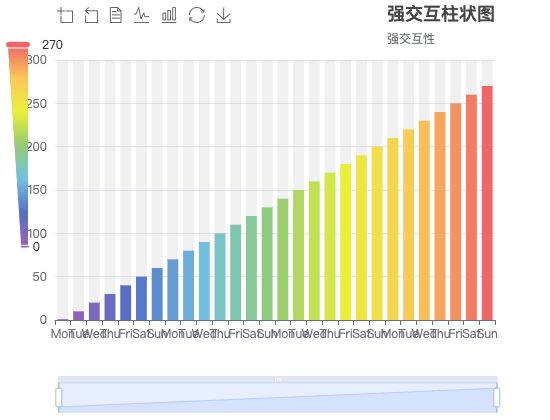Click the first purple Tue bar
The width and height of the screenshot is (550, 420).
tap(78, 316)
